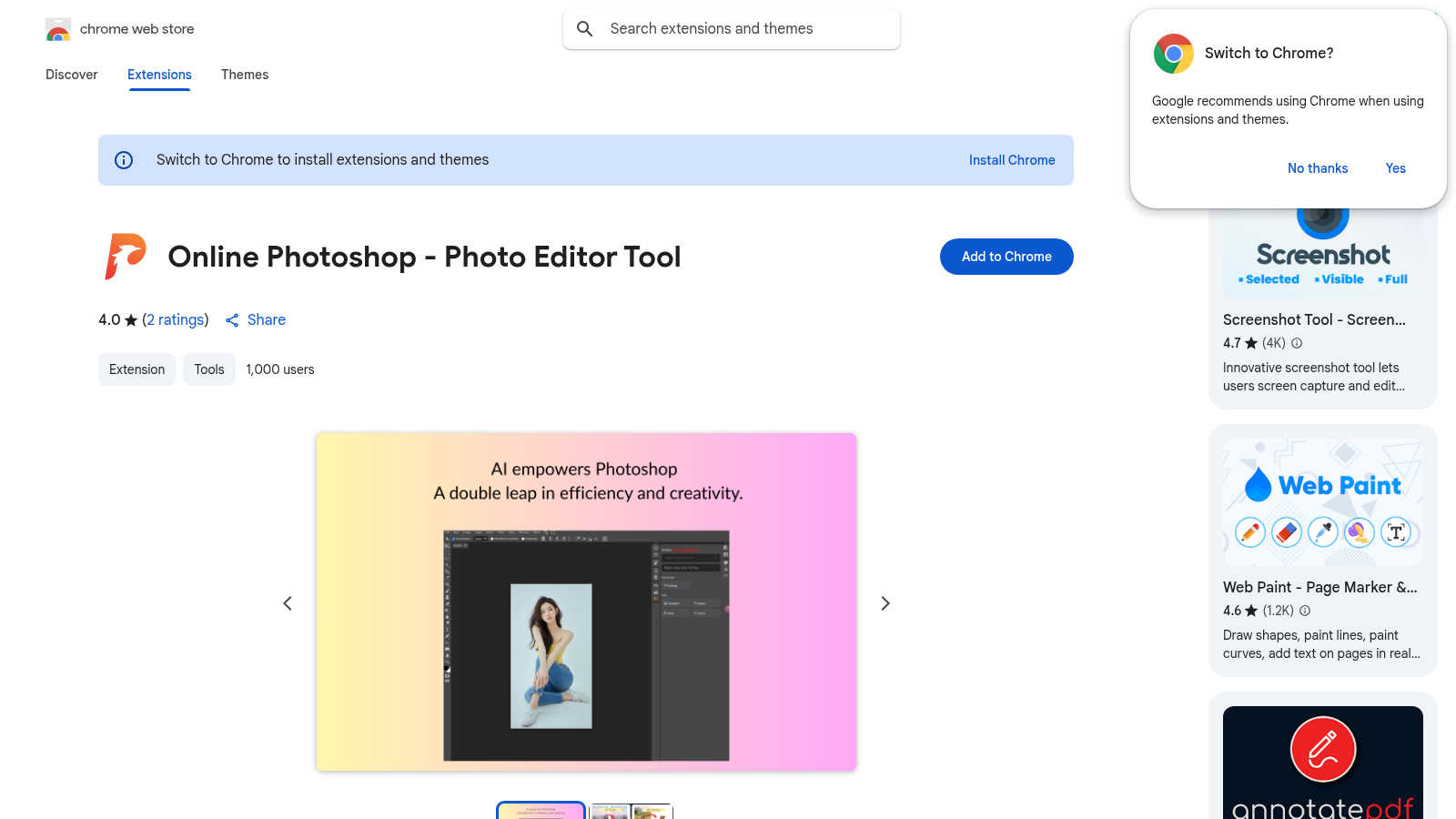Click the Online Photoshop extension logo
1456x819 pixels.
pyautogui.click(x=126, y=256)
